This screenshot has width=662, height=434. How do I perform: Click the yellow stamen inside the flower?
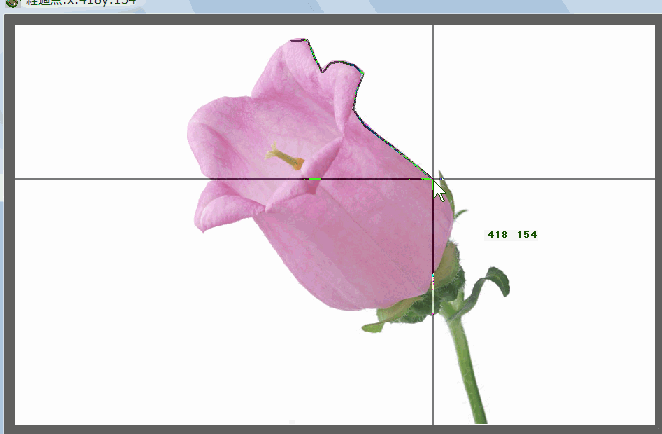(x=286, y=157)
